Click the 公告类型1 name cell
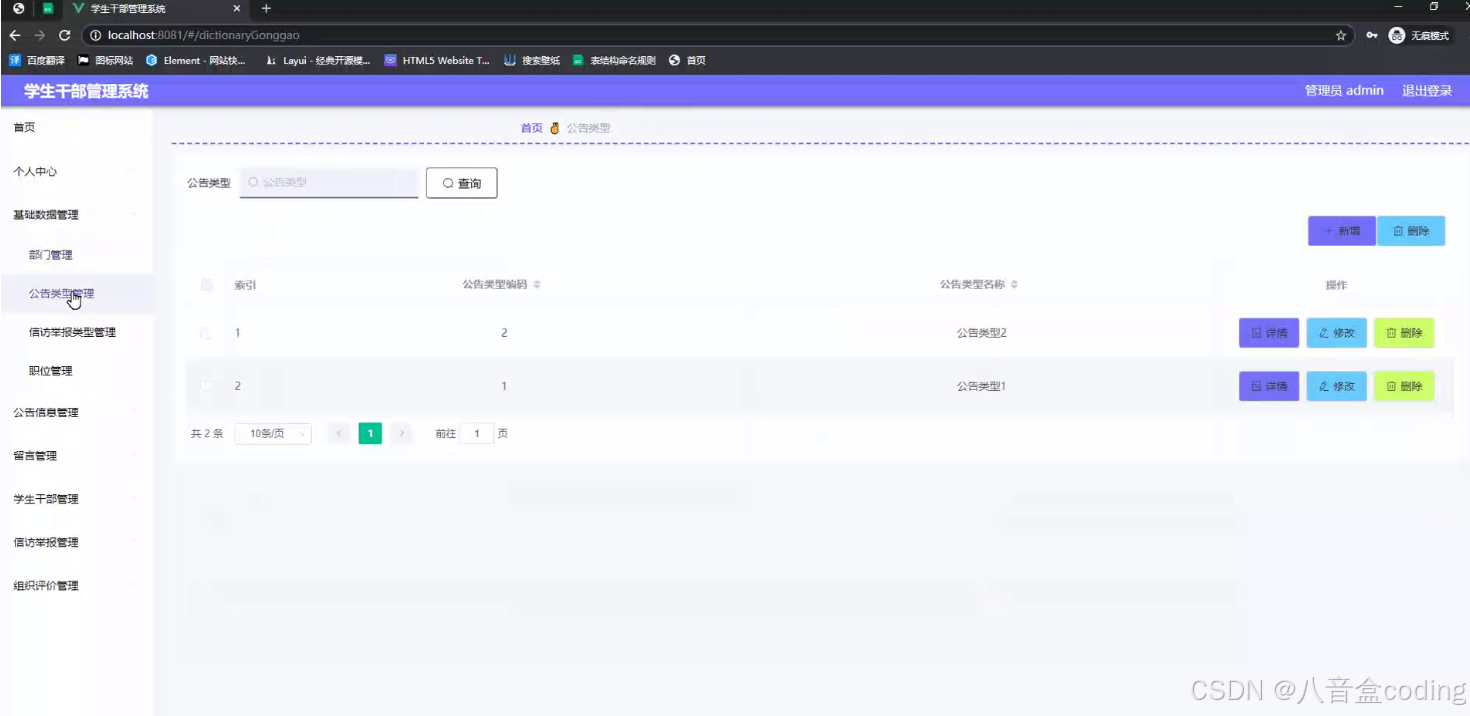Viewport: 1470px width, 716px height. [981, 386]
